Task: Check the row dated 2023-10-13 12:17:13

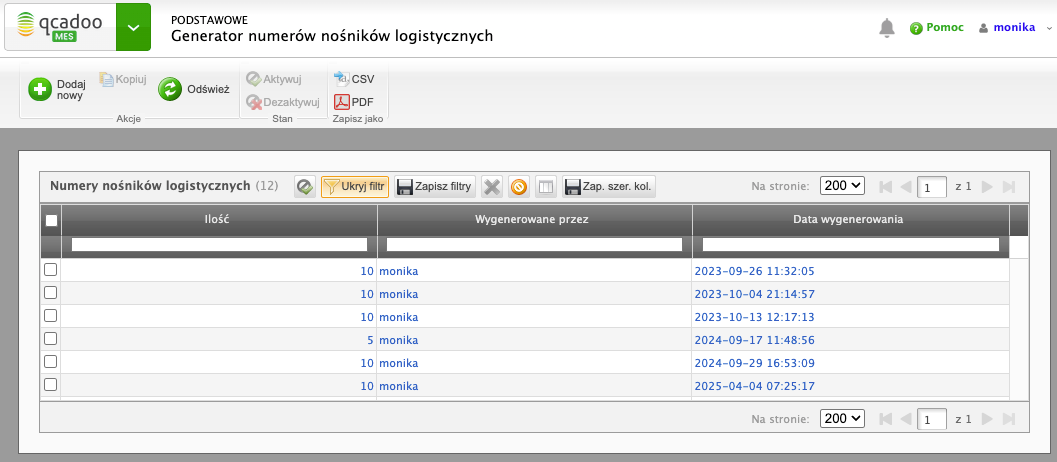Action: [51, 316]
